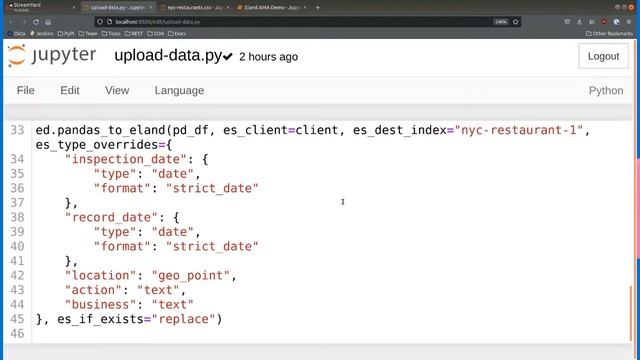Open the downloads icon in toolbar

(579, 22)
